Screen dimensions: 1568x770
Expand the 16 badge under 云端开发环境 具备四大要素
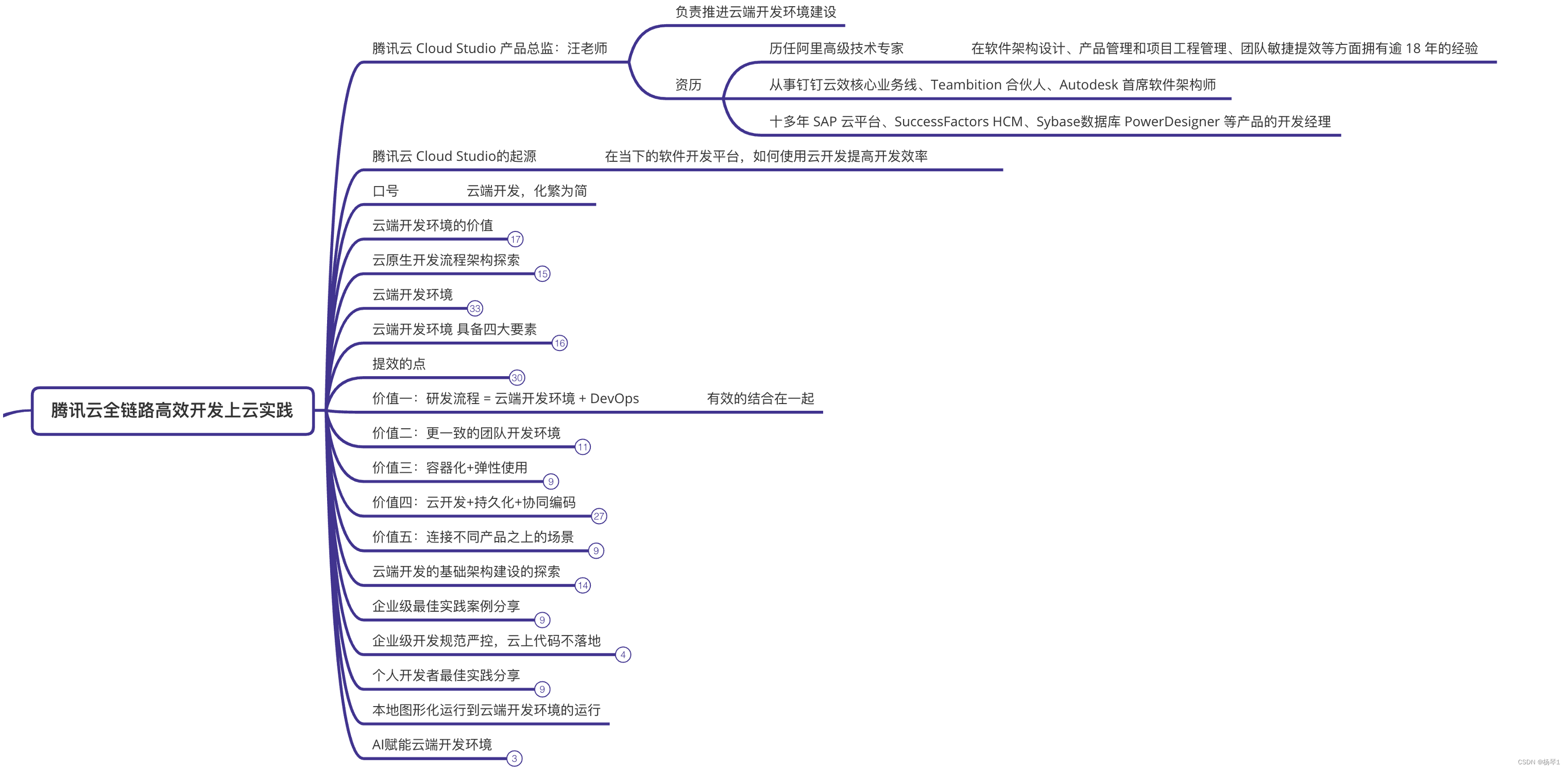tap(559, 344)
